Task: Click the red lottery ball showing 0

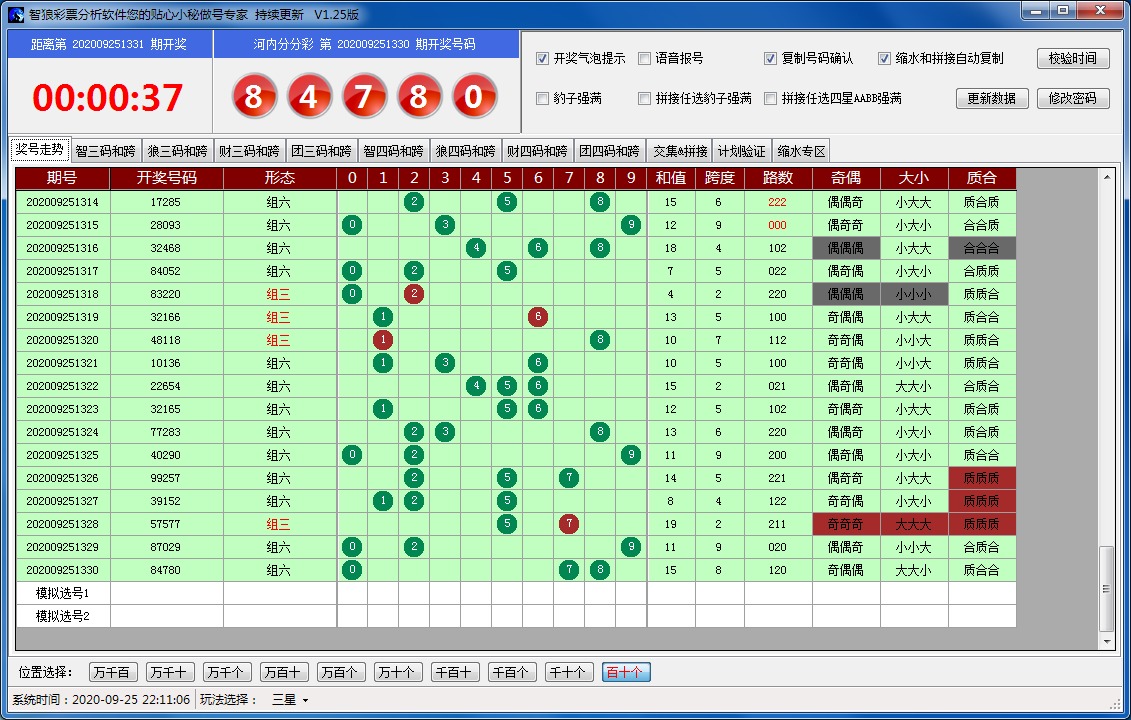Action: [x=475, y=98]
